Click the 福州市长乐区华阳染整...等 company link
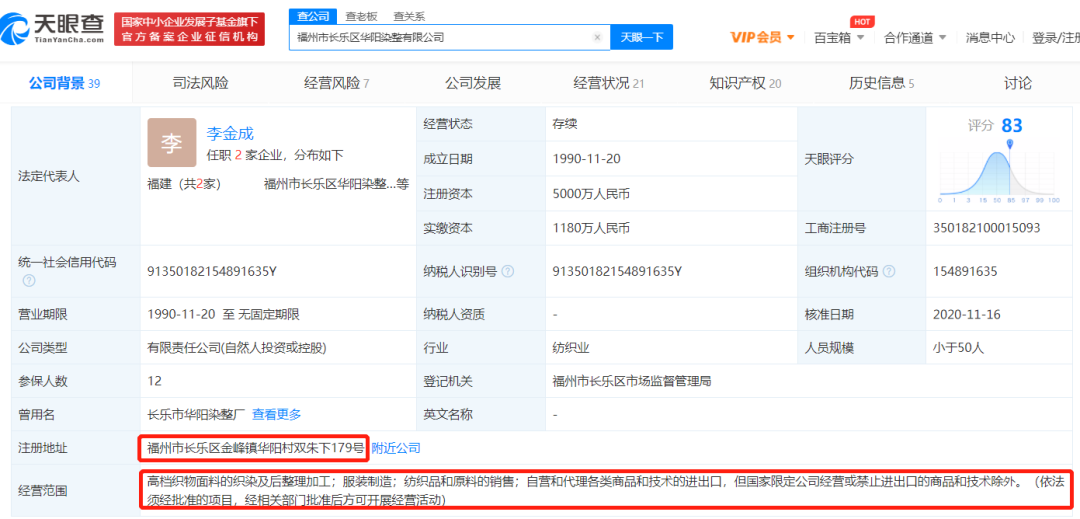The height and width of the screenshot is (519, 1080). (336, 184)
